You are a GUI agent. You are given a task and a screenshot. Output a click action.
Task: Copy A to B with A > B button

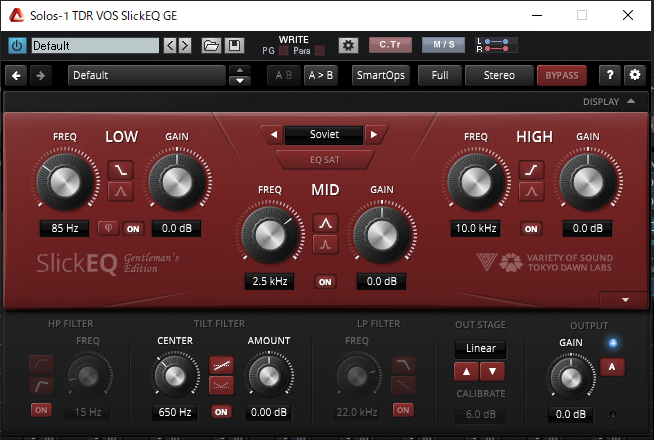coord(321,75)
